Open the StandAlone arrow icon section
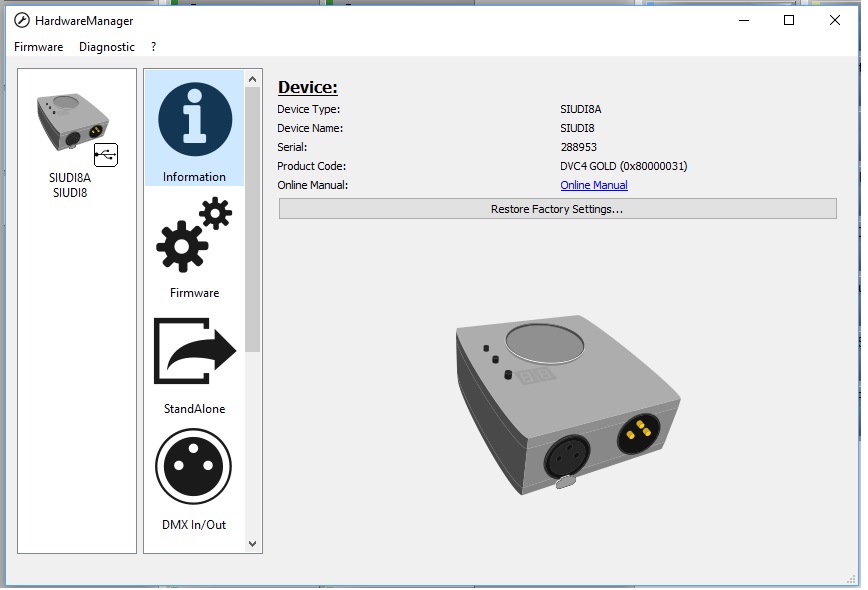868x590 pixels. click(x=194, y=351)
